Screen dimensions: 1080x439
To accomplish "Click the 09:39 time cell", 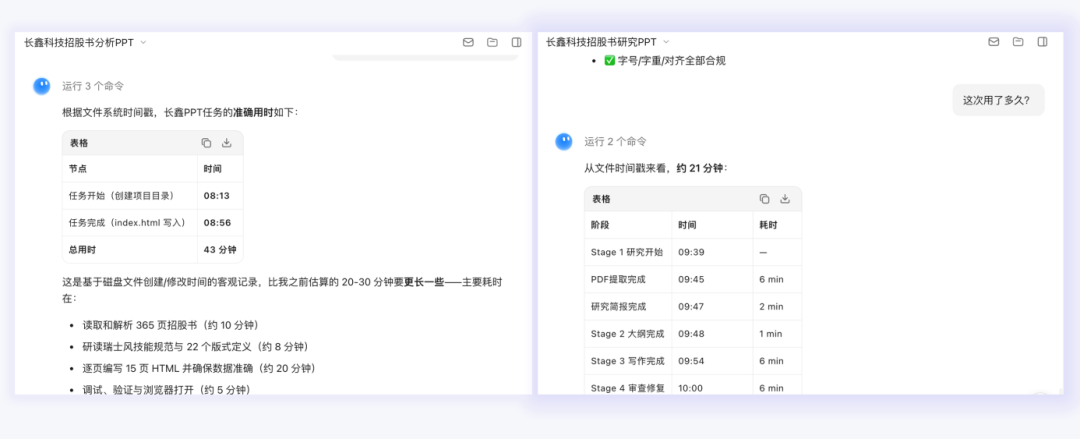I will (x=713, y=252).
